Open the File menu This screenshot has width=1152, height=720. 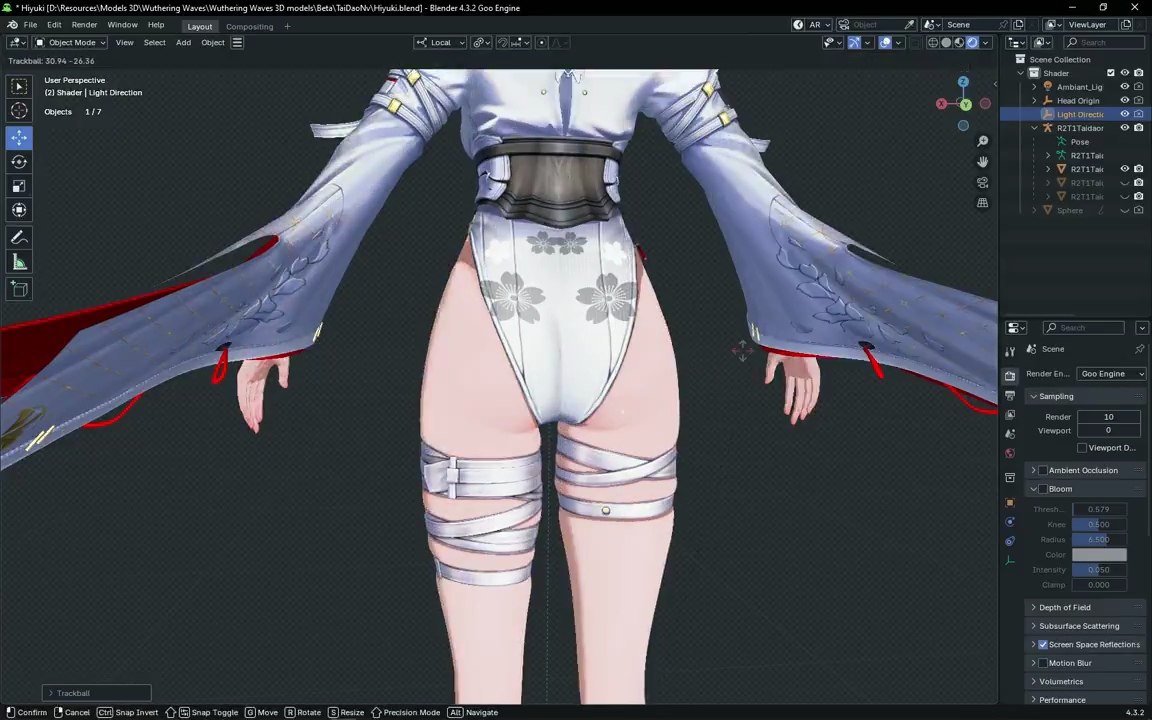[x=30, y=25]
